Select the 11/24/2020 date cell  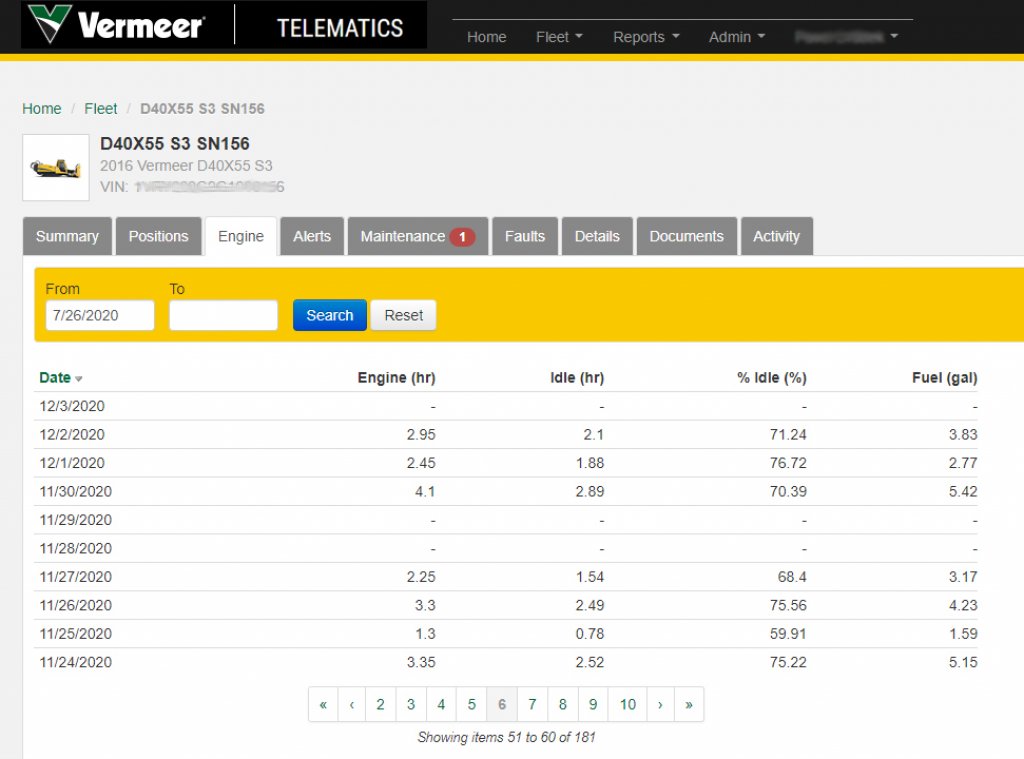76,662
